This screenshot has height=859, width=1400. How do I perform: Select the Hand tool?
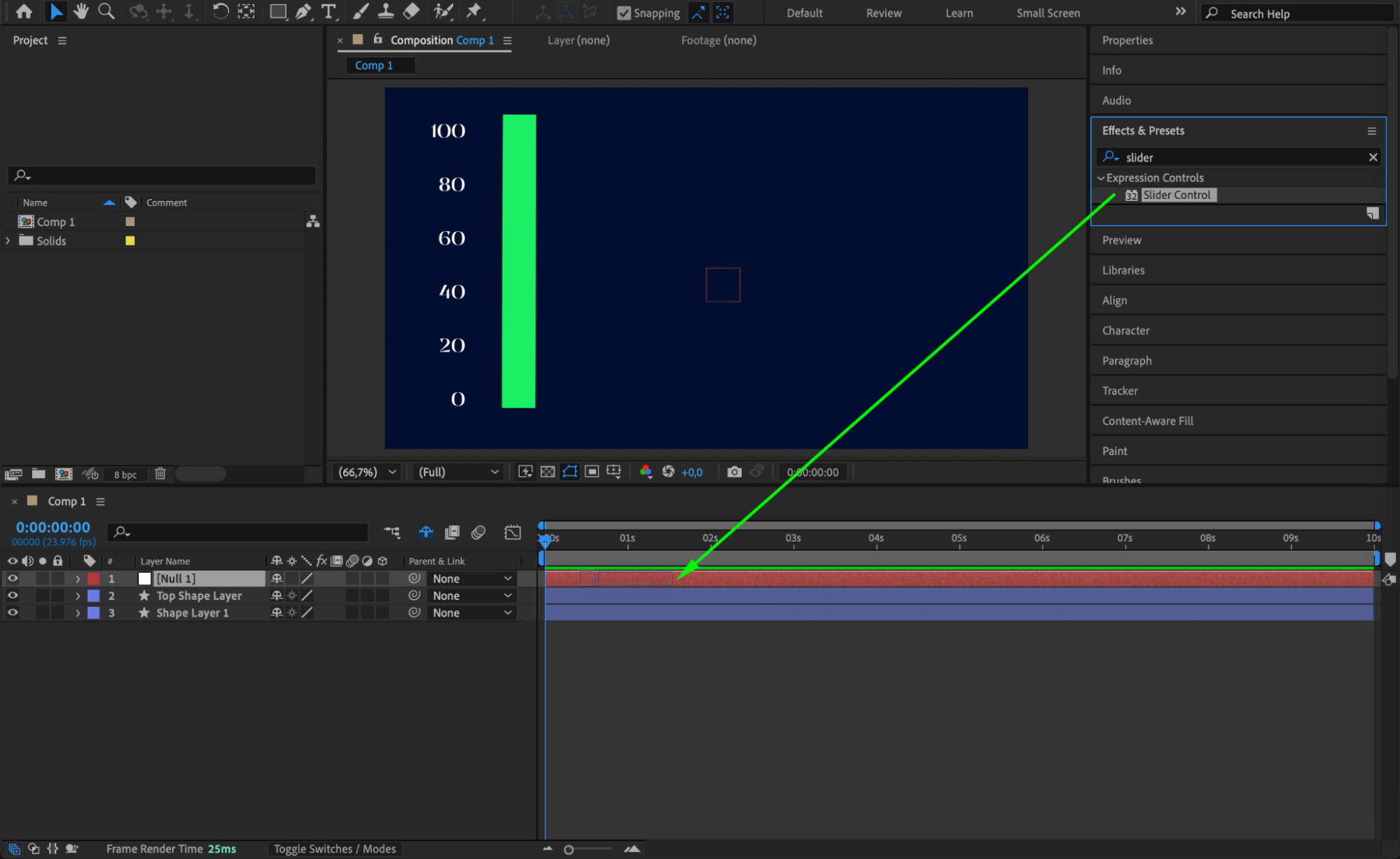point(81,12)
